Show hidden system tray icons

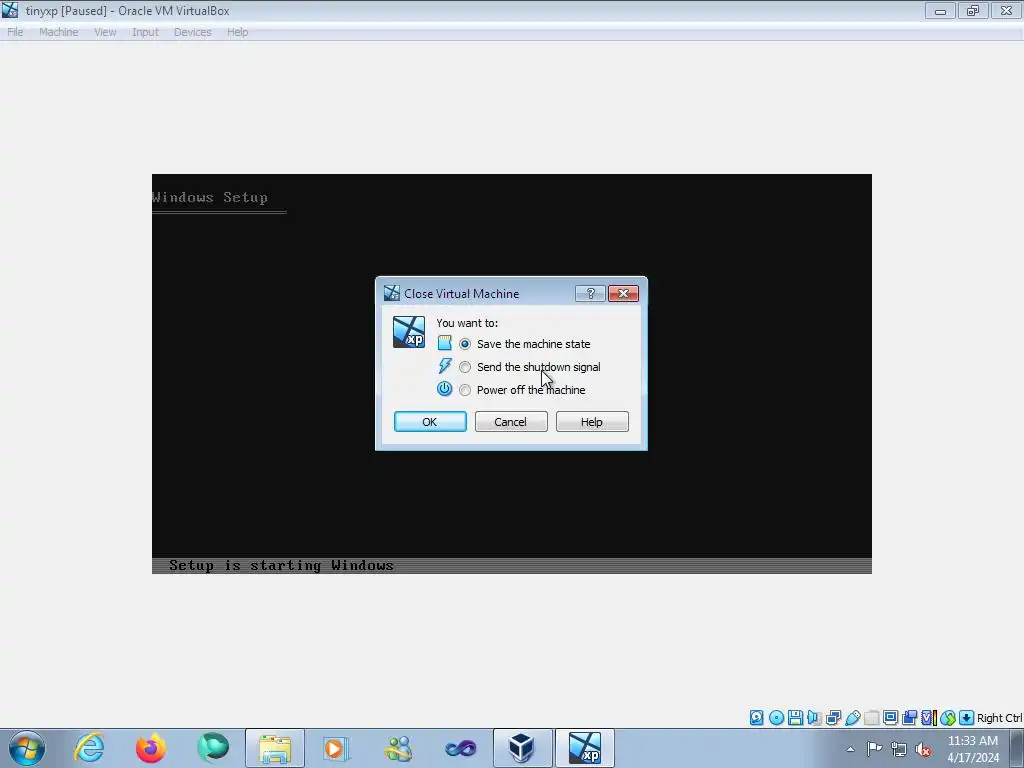tap(850, 749)
